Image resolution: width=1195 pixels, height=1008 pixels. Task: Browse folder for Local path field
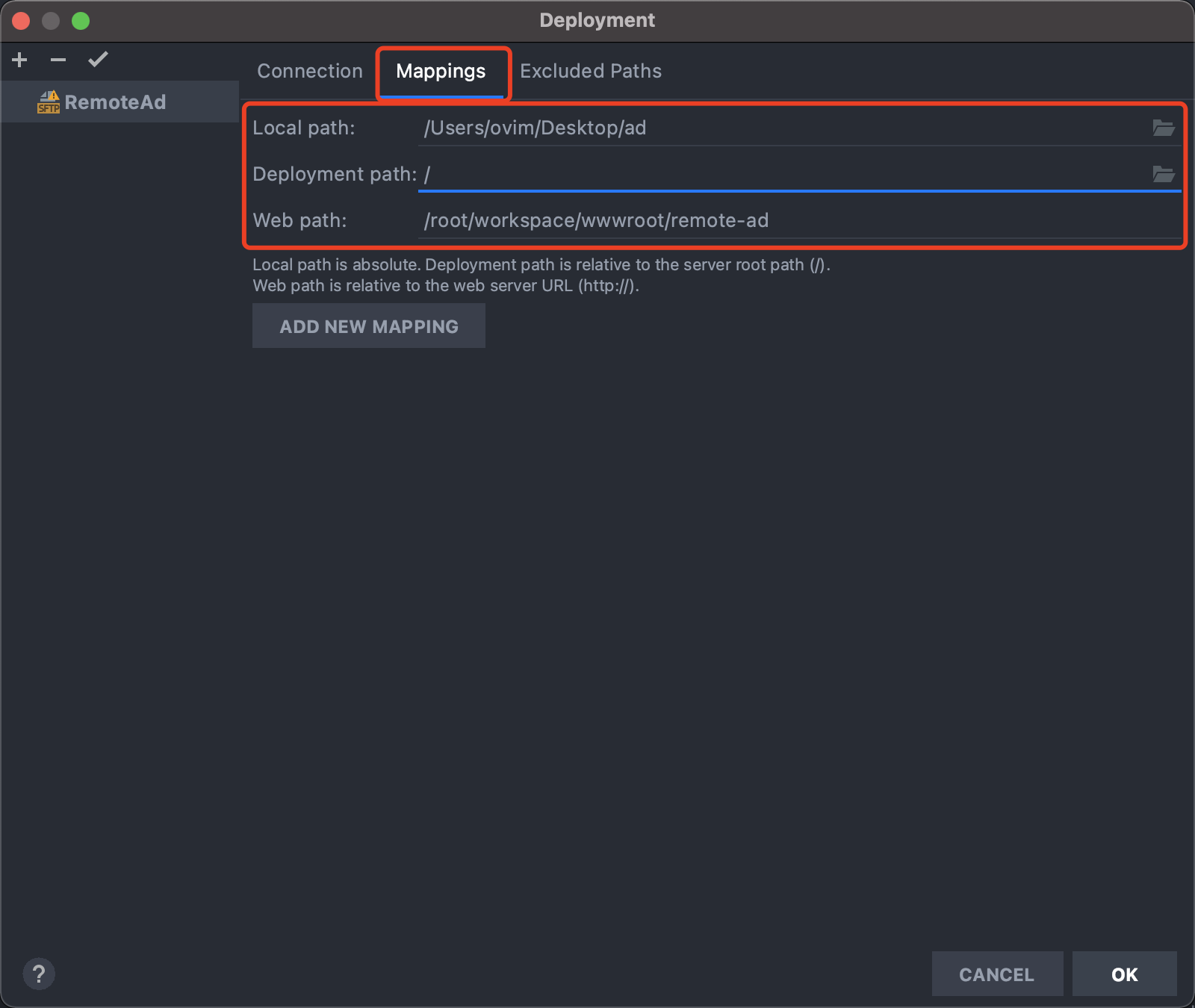coord(1163,128)
